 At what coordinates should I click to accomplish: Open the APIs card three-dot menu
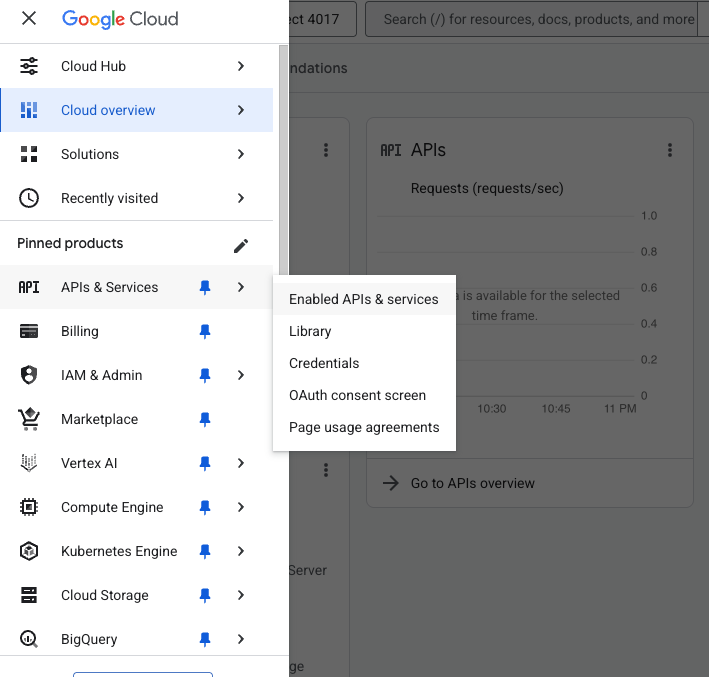[670, 150]
